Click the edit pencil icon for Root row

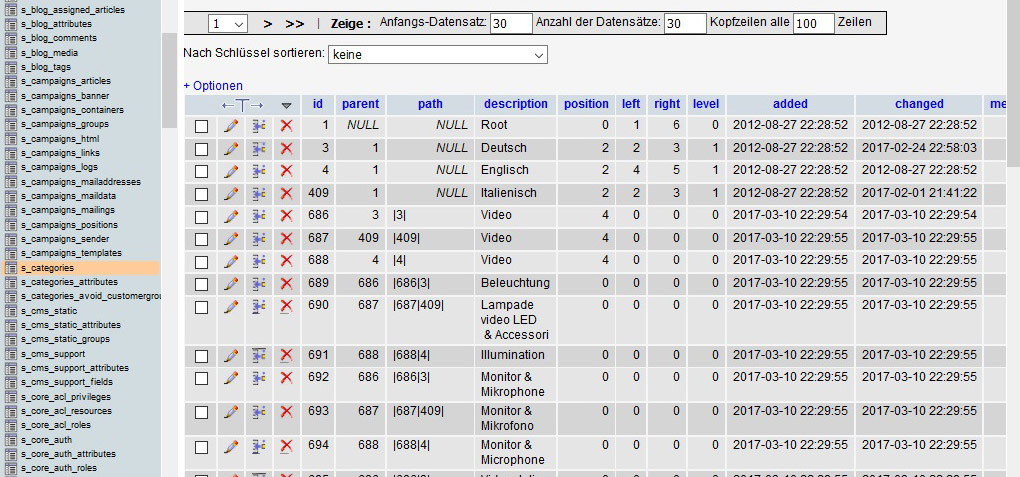click(231, 126)
